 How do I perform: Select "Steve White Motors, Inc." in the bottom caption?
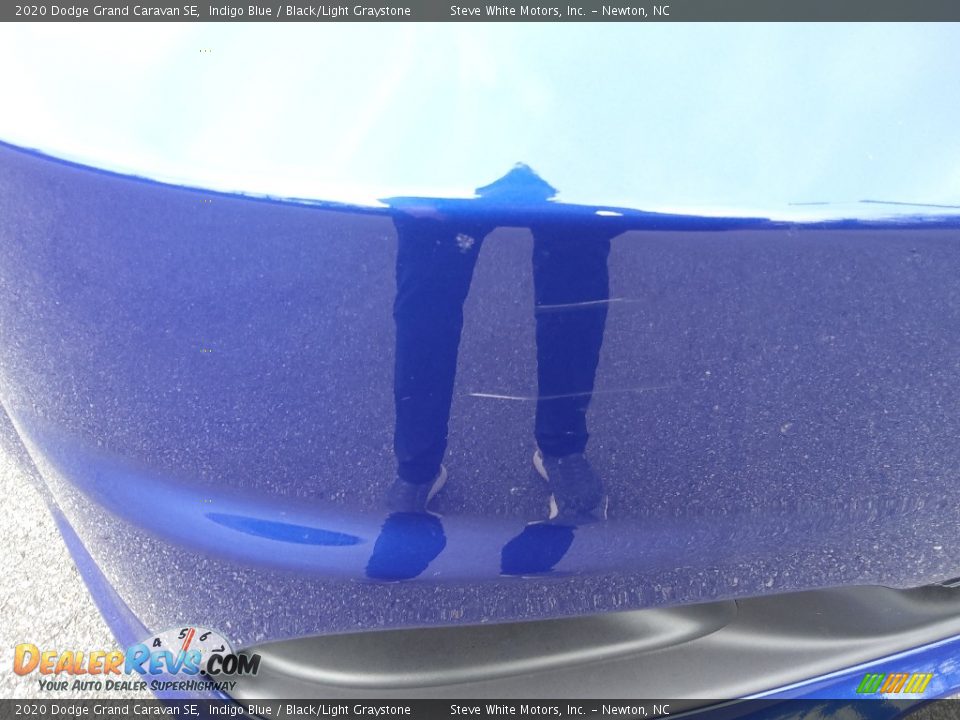pyautogui.click(x=517, y=710)
